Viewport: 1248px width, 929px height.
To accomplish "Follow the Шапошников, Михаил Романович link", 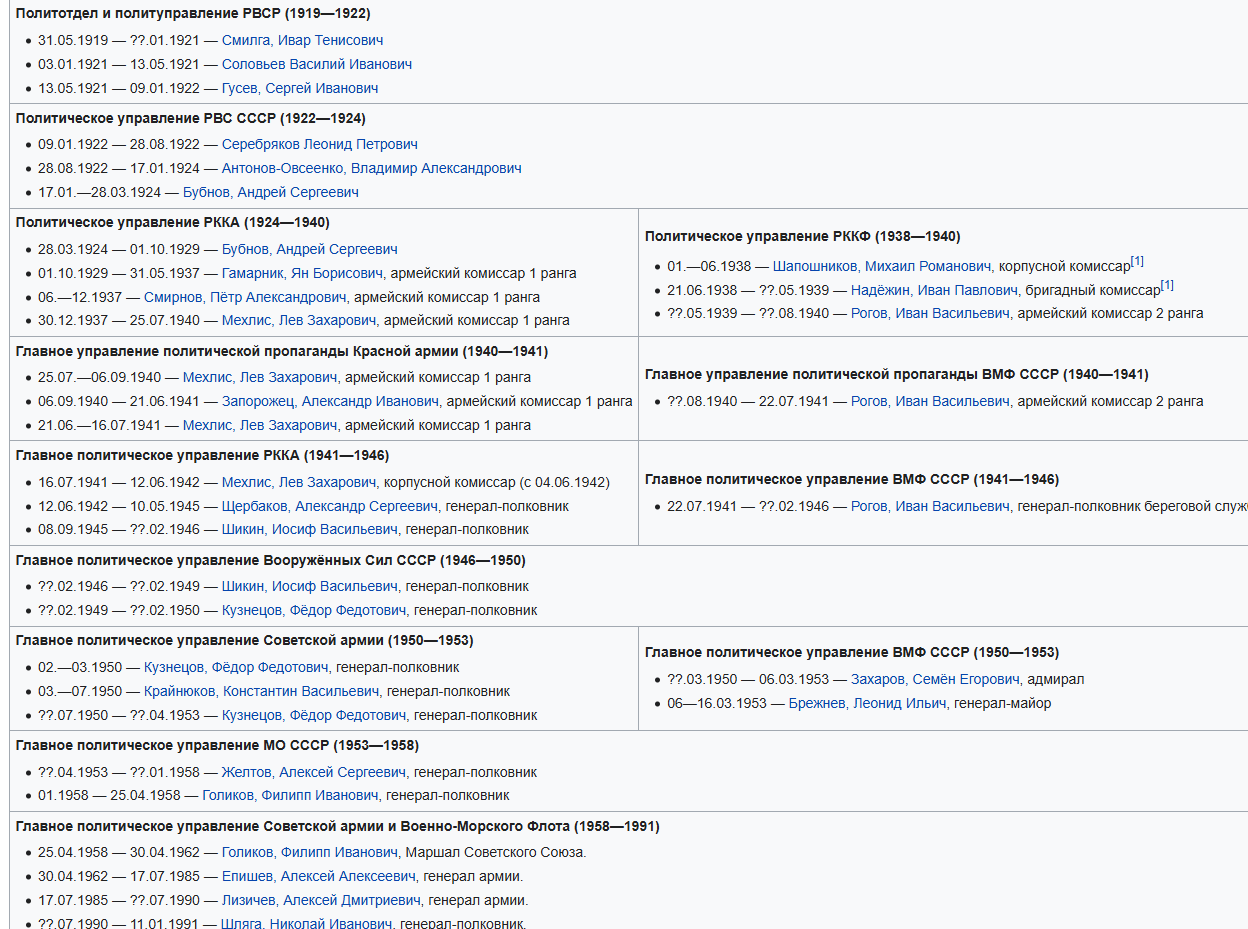I will [x=882, y=266].
